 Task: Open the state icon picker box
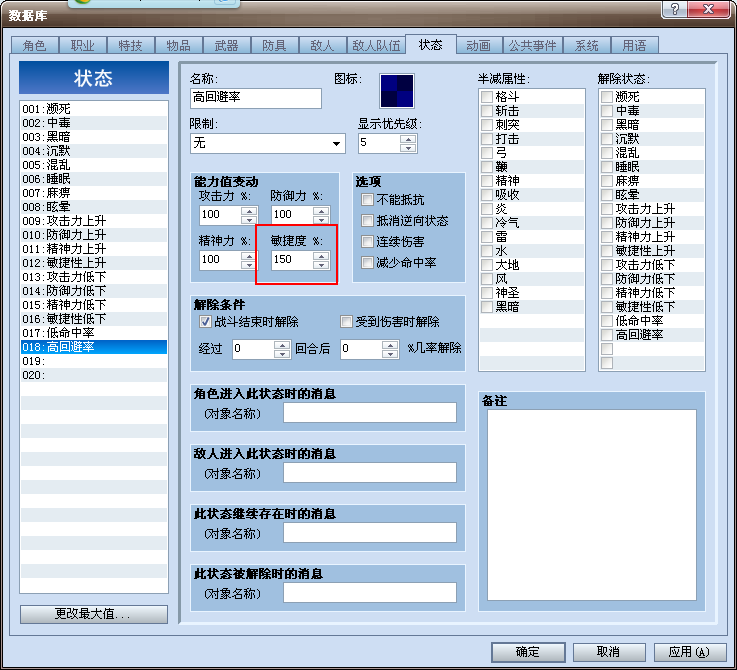point(397,91)
